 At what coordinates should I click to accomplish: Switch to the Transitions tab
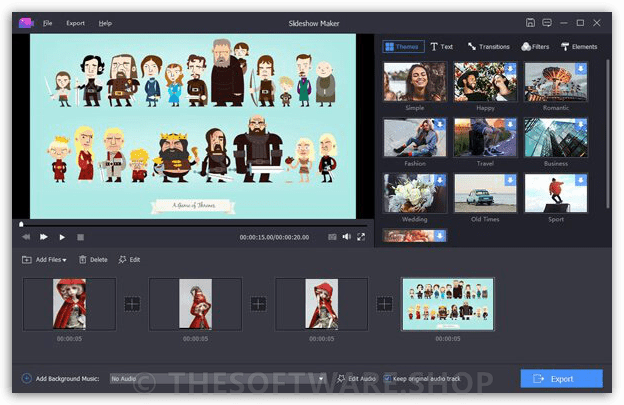(x=488, y=47)
